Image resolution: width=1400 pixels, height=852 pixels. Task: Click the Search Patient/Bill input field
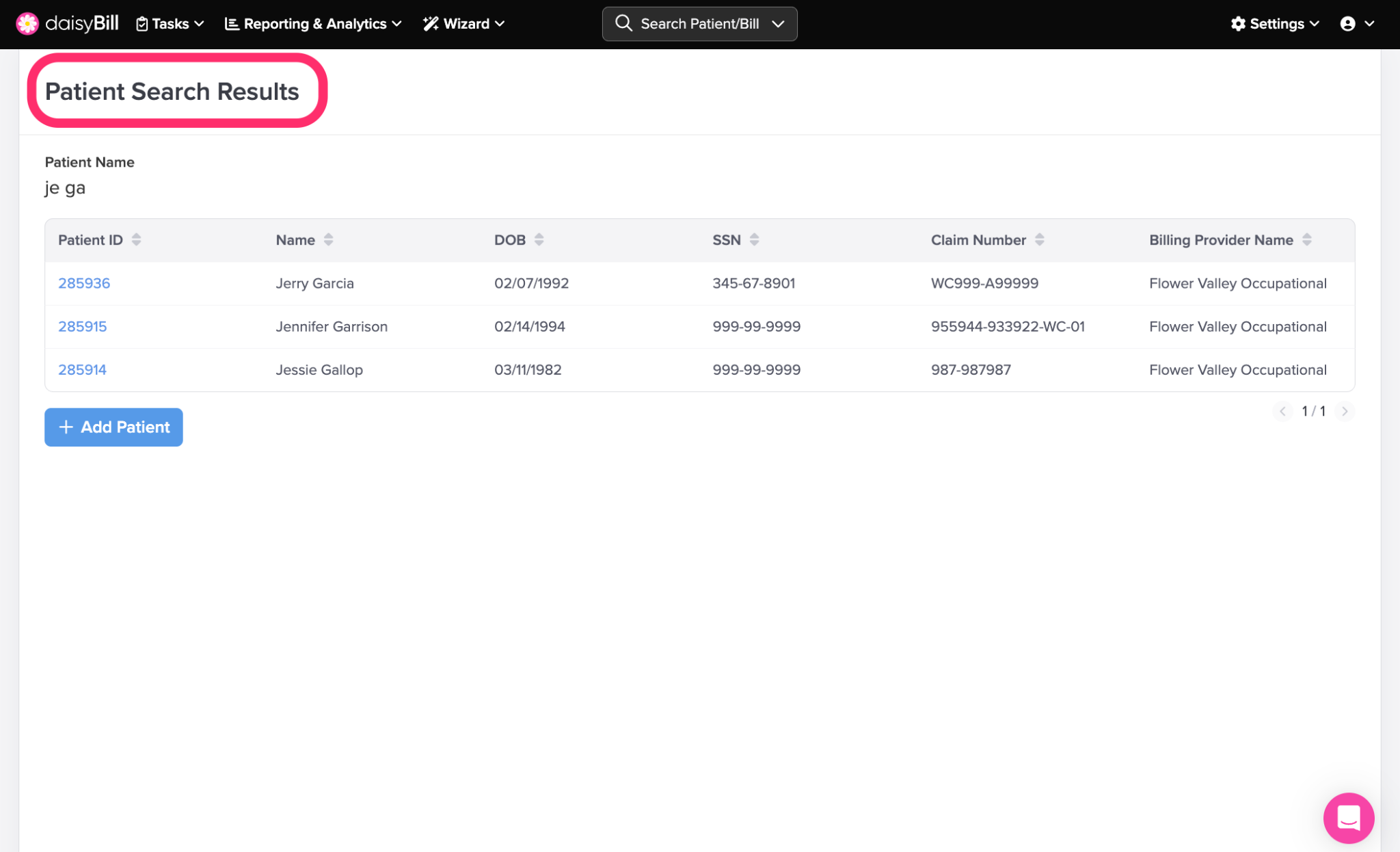tap(699, 24)
